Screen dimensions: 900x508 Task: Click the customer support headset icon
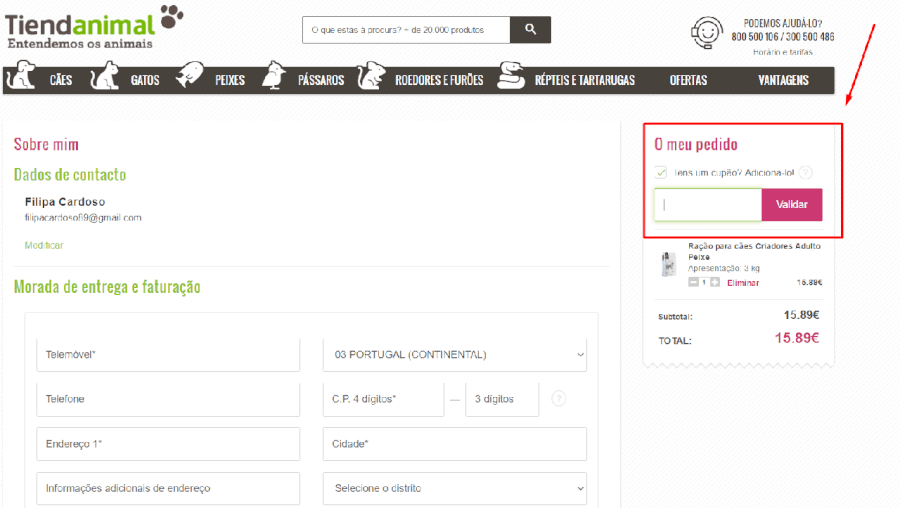(x=706, y=33)
